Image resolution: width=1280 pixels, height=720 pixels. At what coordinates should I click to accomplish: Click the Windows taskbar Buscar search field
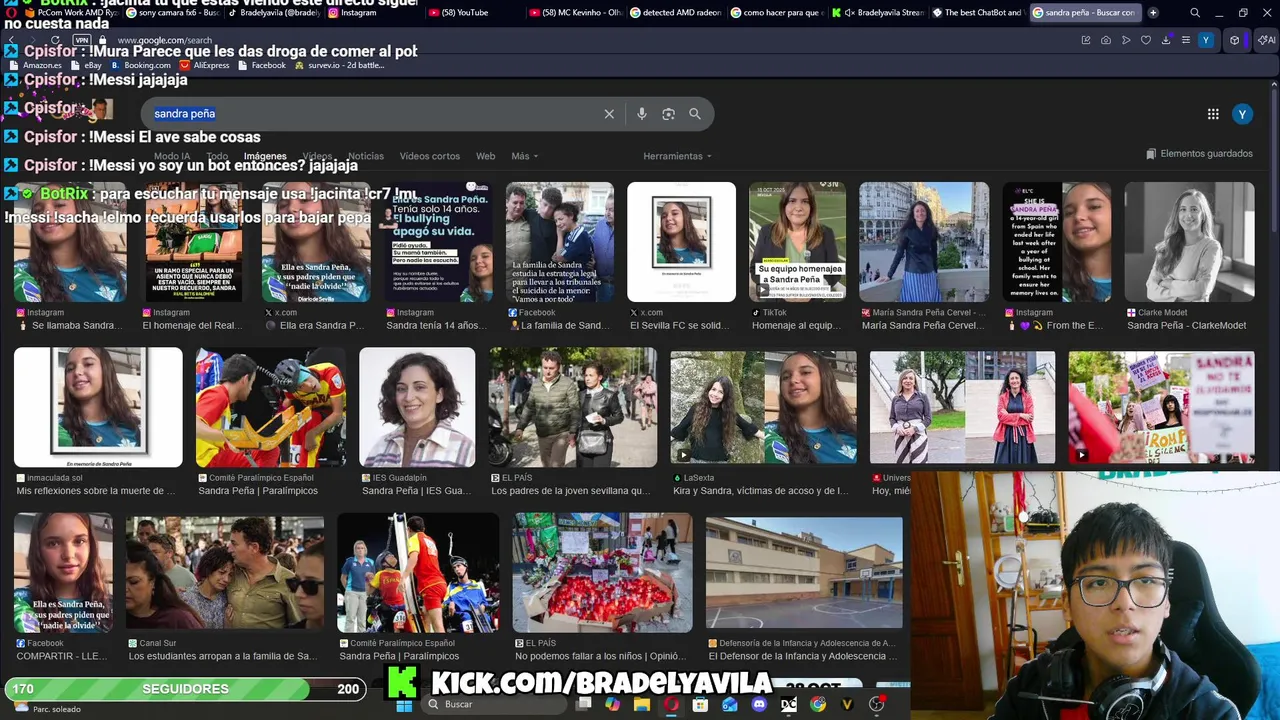click(495, 704)
